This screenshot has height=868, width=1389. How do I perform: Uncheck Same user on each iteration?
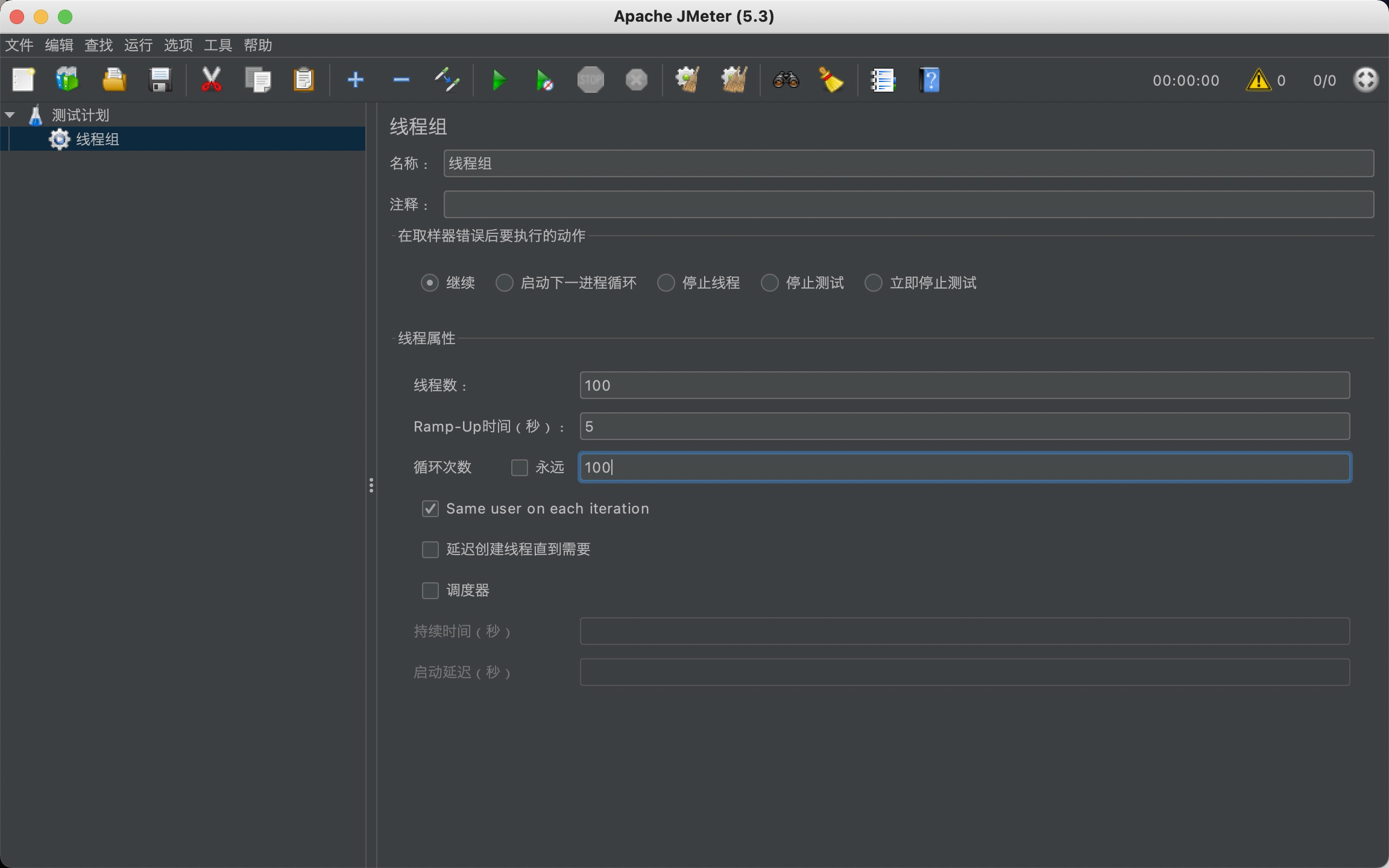pos(430,509)
